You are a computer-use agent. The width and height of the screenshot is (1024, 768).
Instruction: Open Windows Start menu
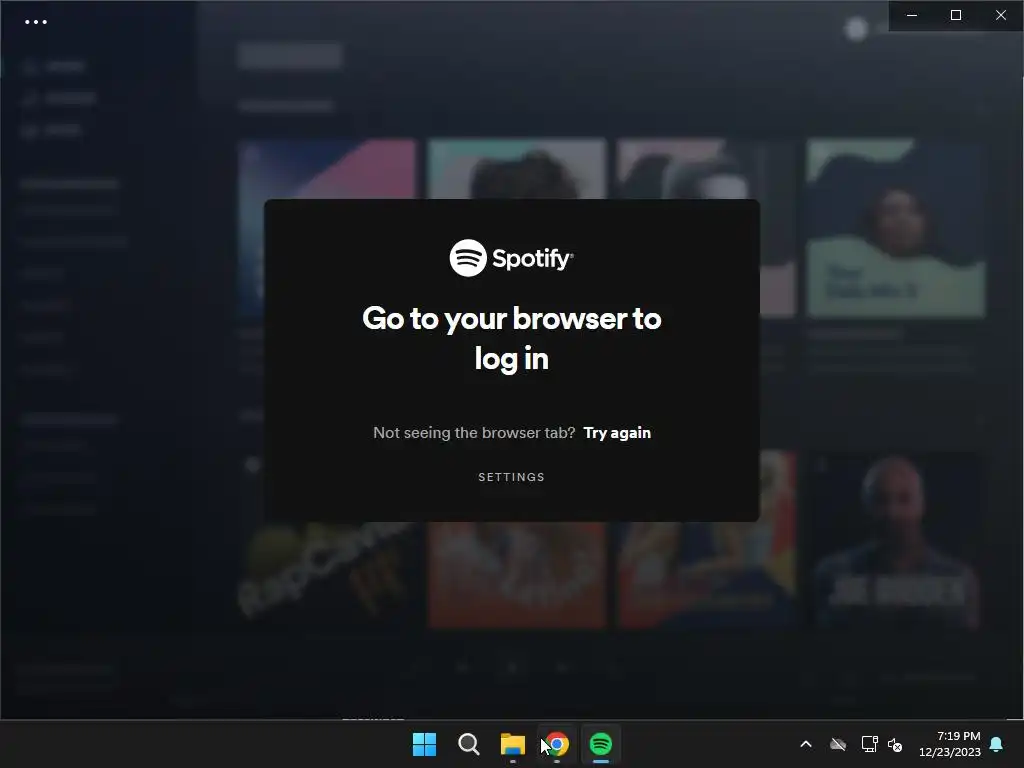pos(424,744)
